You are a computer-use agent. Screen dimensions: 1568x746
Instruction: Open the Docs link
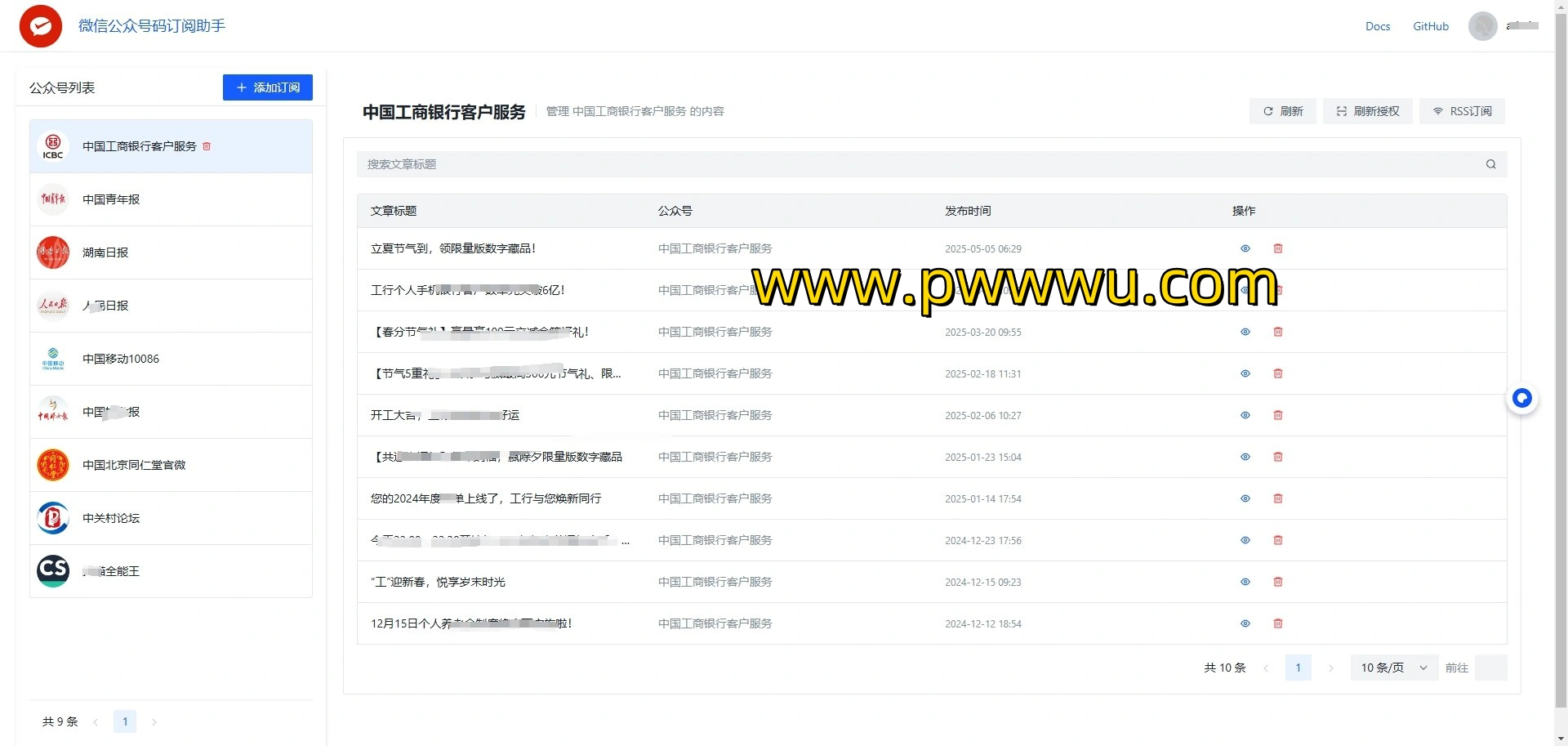coord(1378,26)
